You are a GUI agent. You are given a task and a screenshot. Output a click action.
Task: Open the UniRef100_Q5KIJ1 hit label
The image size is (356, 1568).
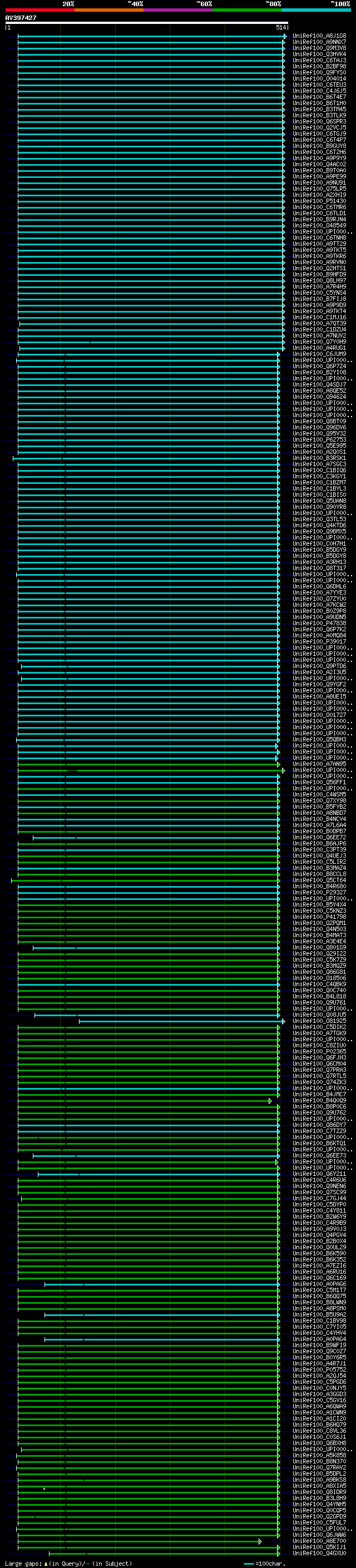(319, 1548)
